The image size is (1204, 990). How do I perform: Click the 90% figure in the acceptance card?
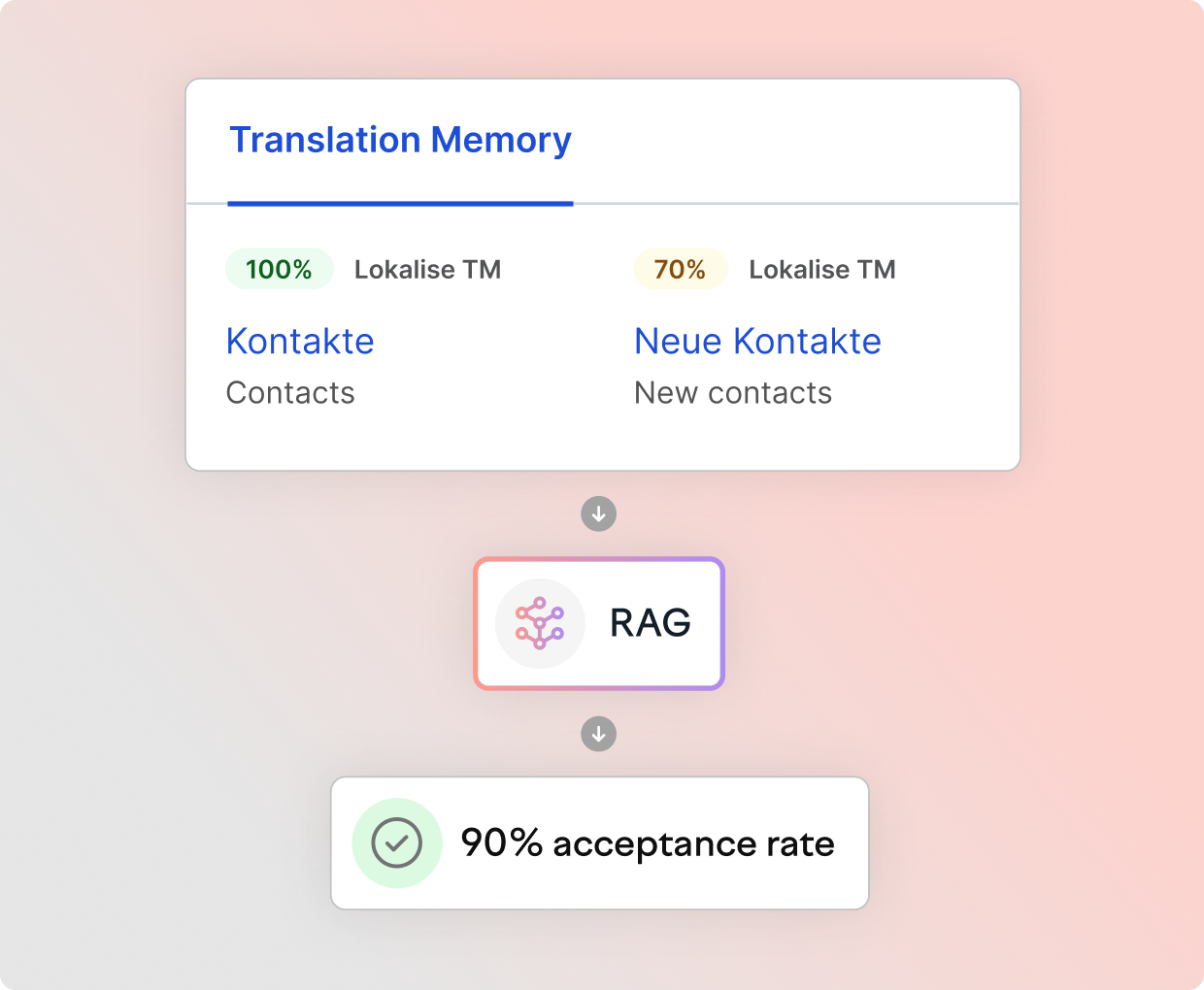(x=501, y=843)
